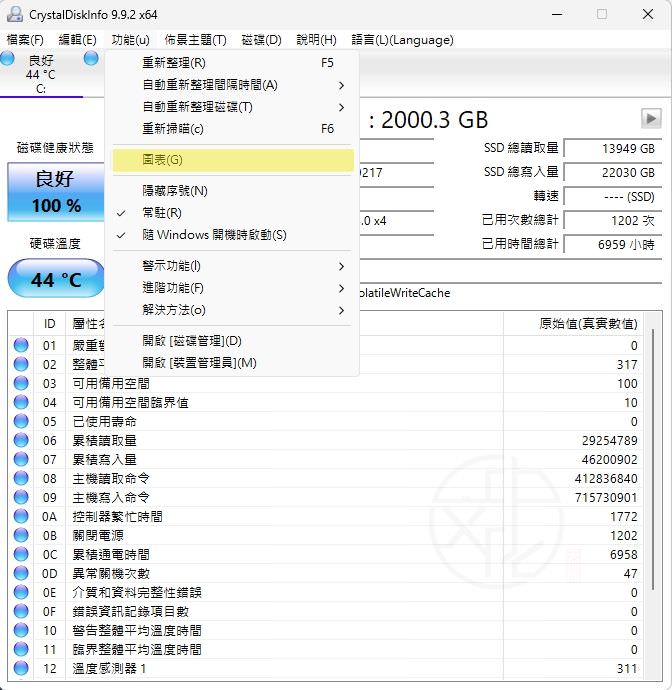The height and width of the screenshot is (690, 672).
Task: Select 開啟 [磁碟管理](D) entry
Action: [x=233, y=341]
